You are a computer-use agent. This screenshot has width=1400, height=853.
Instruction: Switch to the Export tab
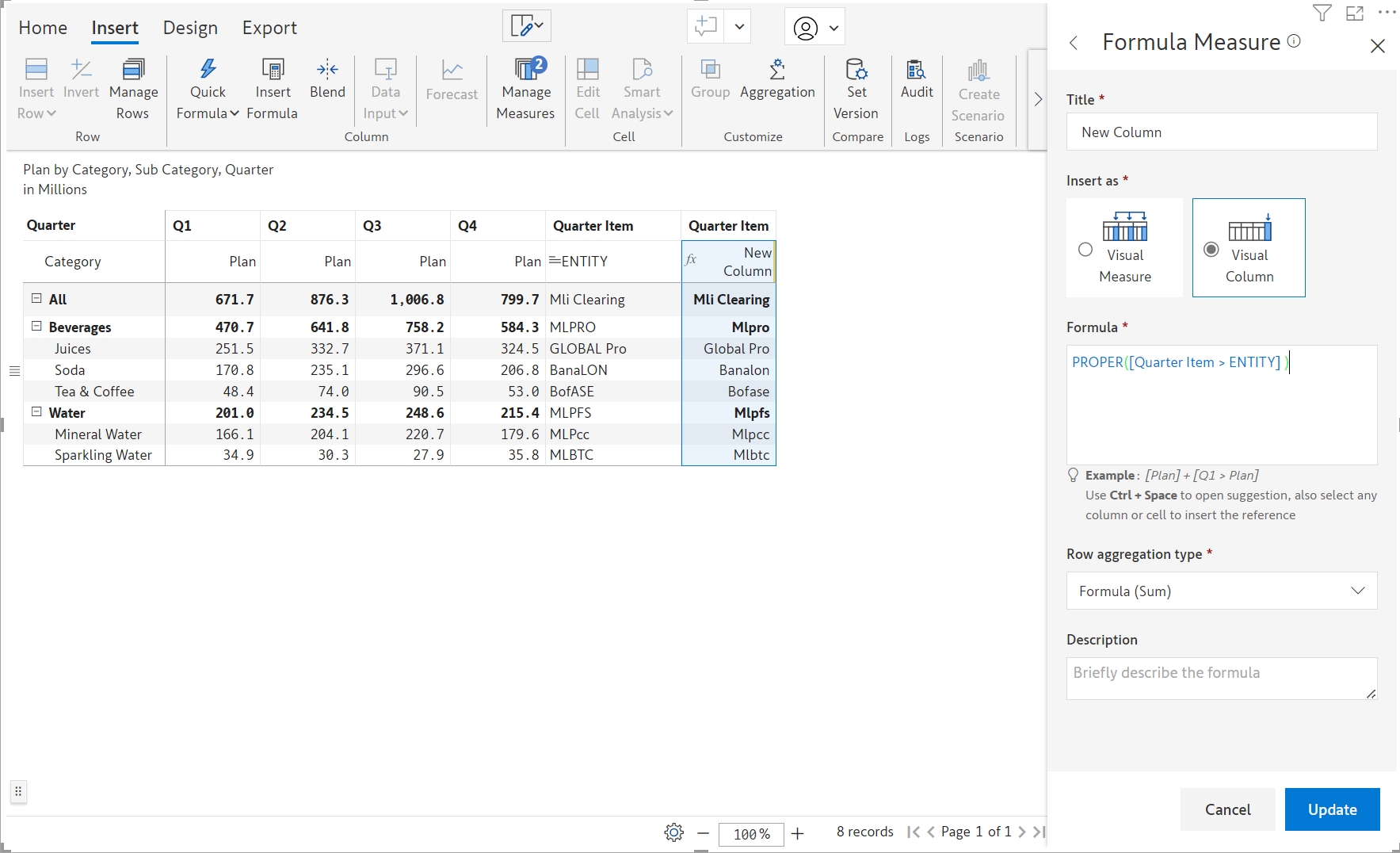(269, 28)
